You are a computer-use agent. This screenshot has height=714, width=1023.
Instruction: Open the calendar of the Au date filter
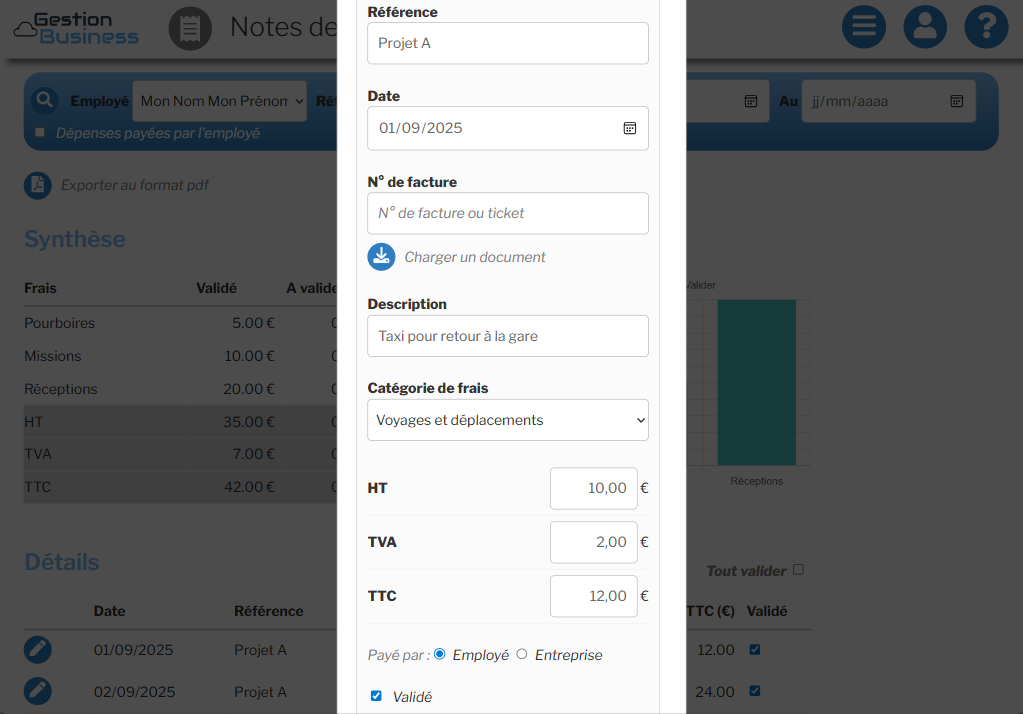tap(956, 101)
